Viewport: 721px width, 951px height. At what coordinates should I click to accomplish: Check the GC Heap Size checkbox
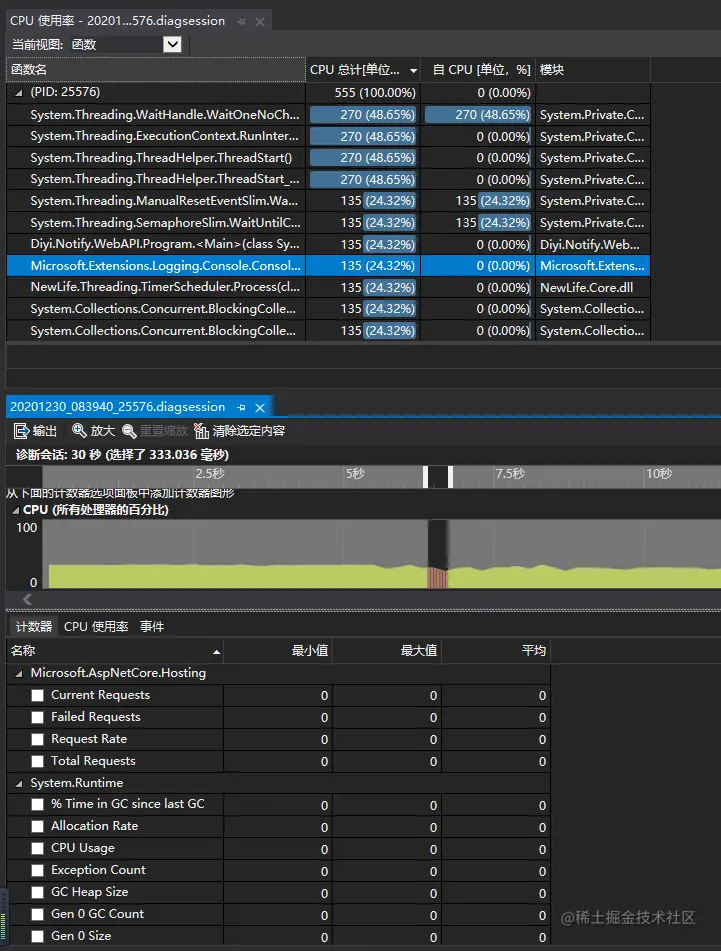(x=38, y=892)
